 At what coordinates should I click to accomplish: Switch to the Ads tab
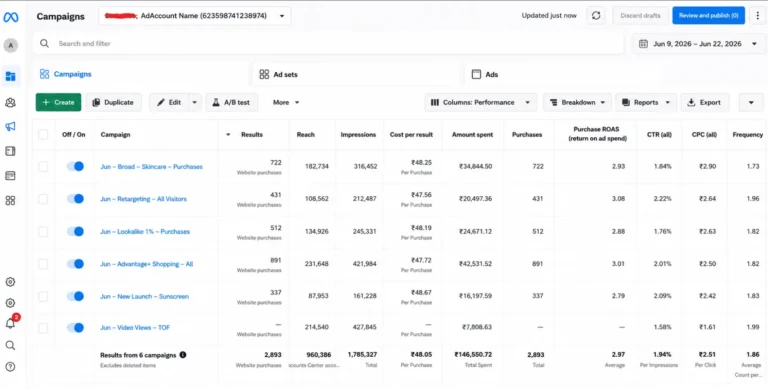(x=563, y=74)
